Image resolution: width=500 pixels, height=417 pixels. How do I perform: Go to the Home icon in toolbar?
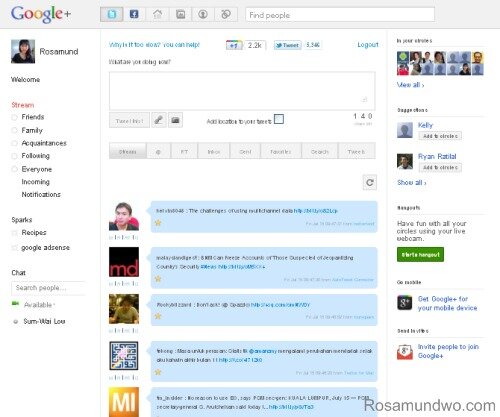coord(157,14)
